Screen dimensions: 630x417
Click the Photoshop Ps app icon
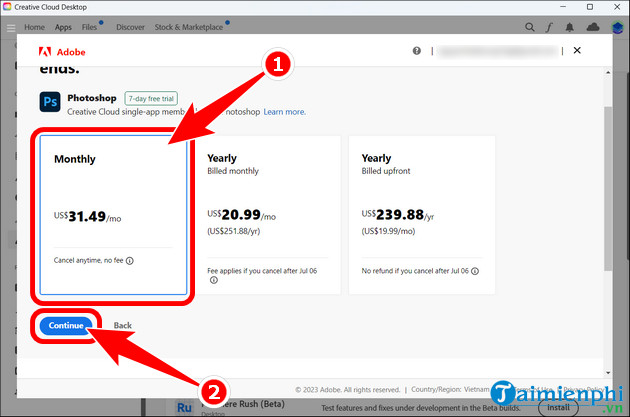point(50,102)
